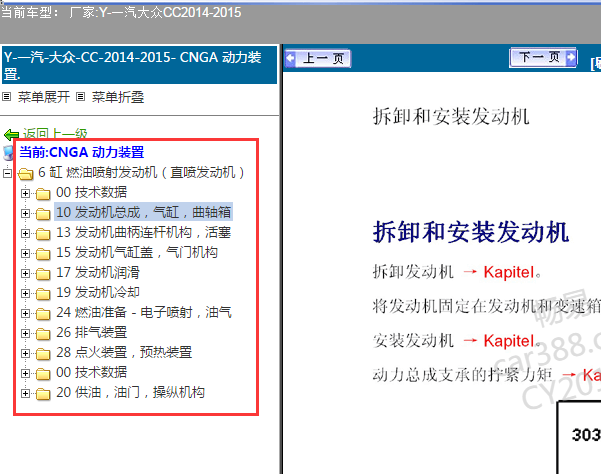Click the green back arrow icon
This screenshot has height=474, width=601.
click(11, 134)
